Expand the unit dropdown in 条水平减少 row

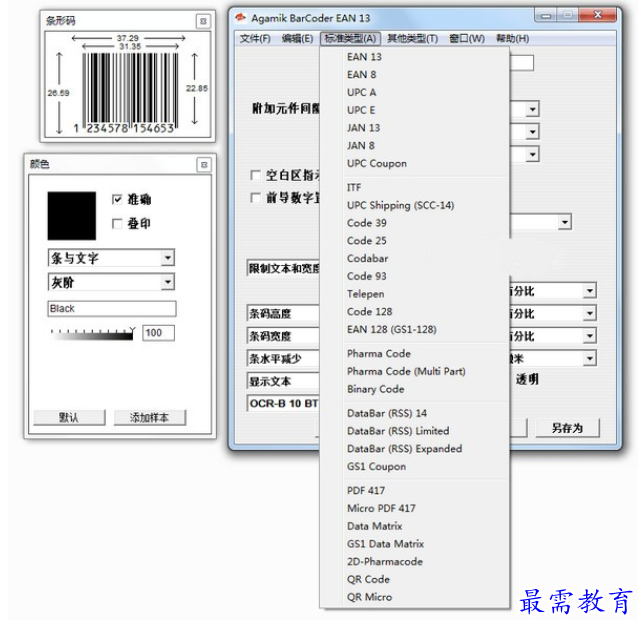tap(589, 359)
